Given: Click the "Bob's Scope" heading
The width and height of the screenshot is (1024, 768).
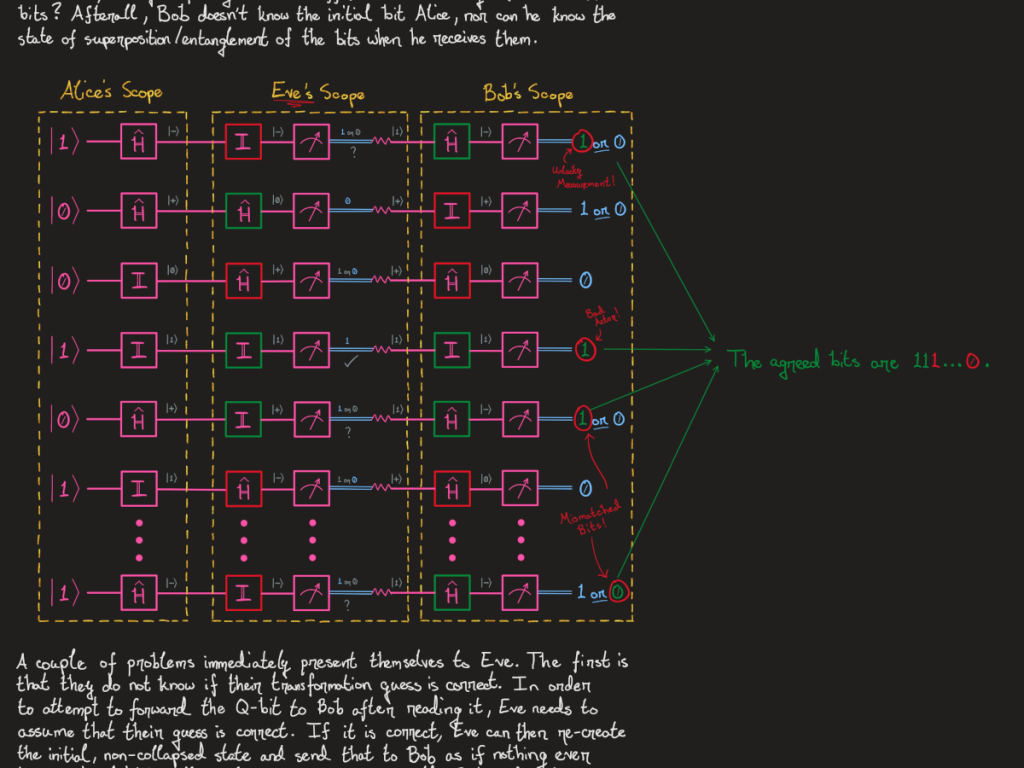Looking at the screenshot, I should 528,94.
